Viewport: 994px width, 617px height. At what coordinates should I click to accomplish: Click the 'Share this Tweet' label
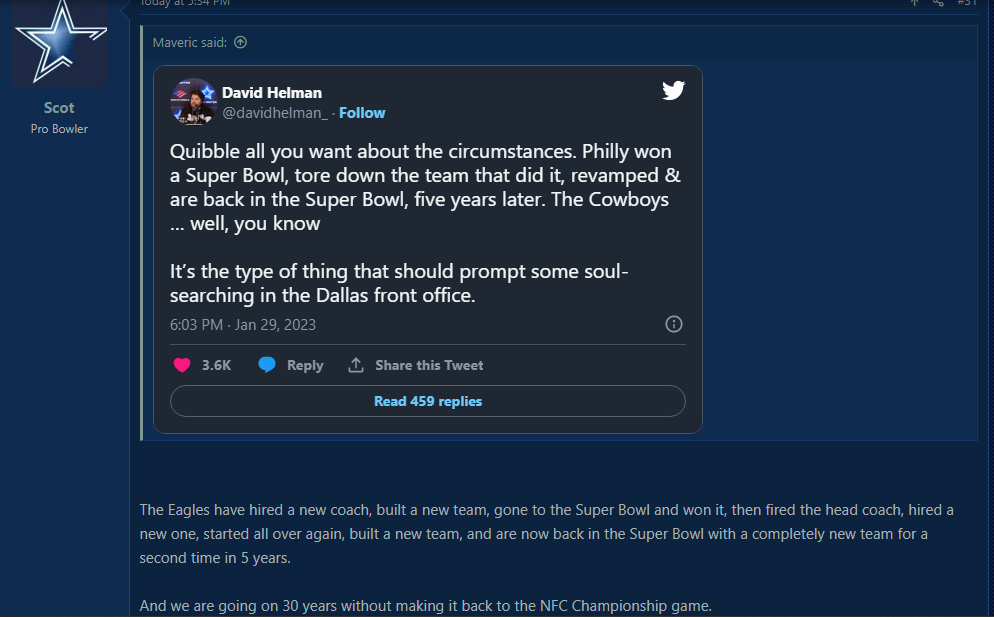(429, 365)
